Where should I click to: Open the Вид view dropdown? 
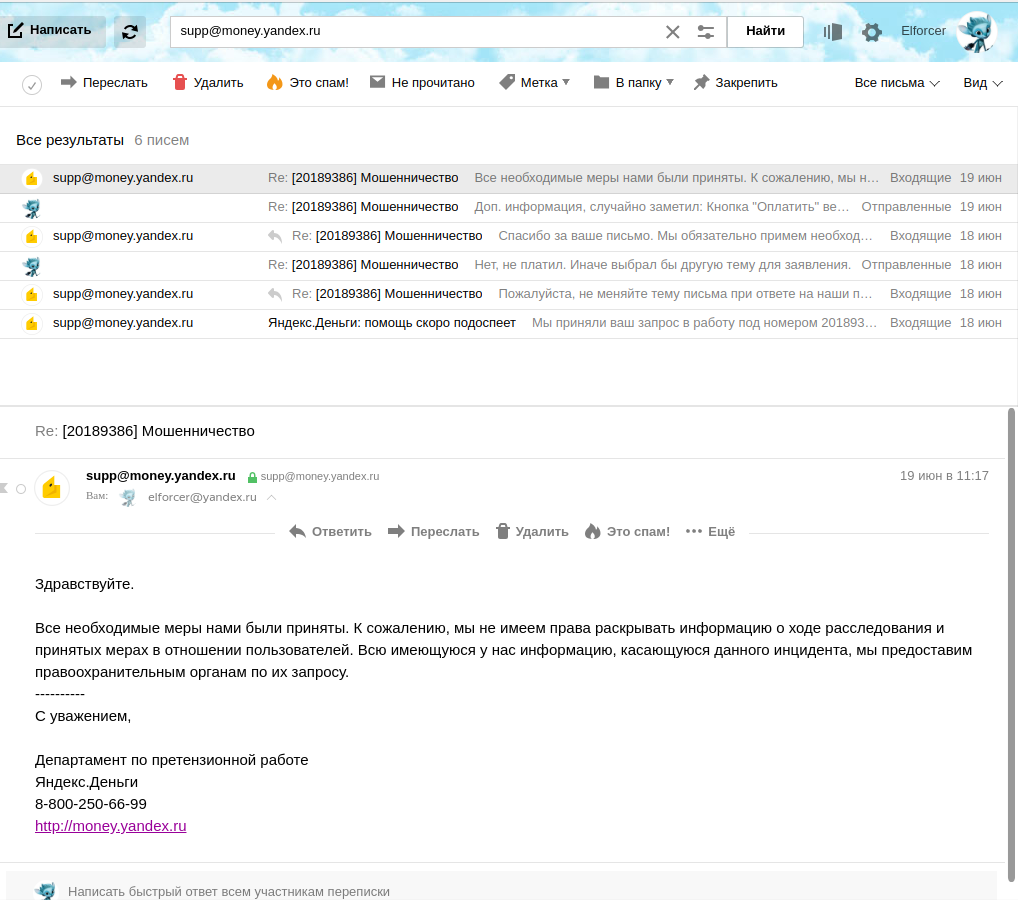982,83
